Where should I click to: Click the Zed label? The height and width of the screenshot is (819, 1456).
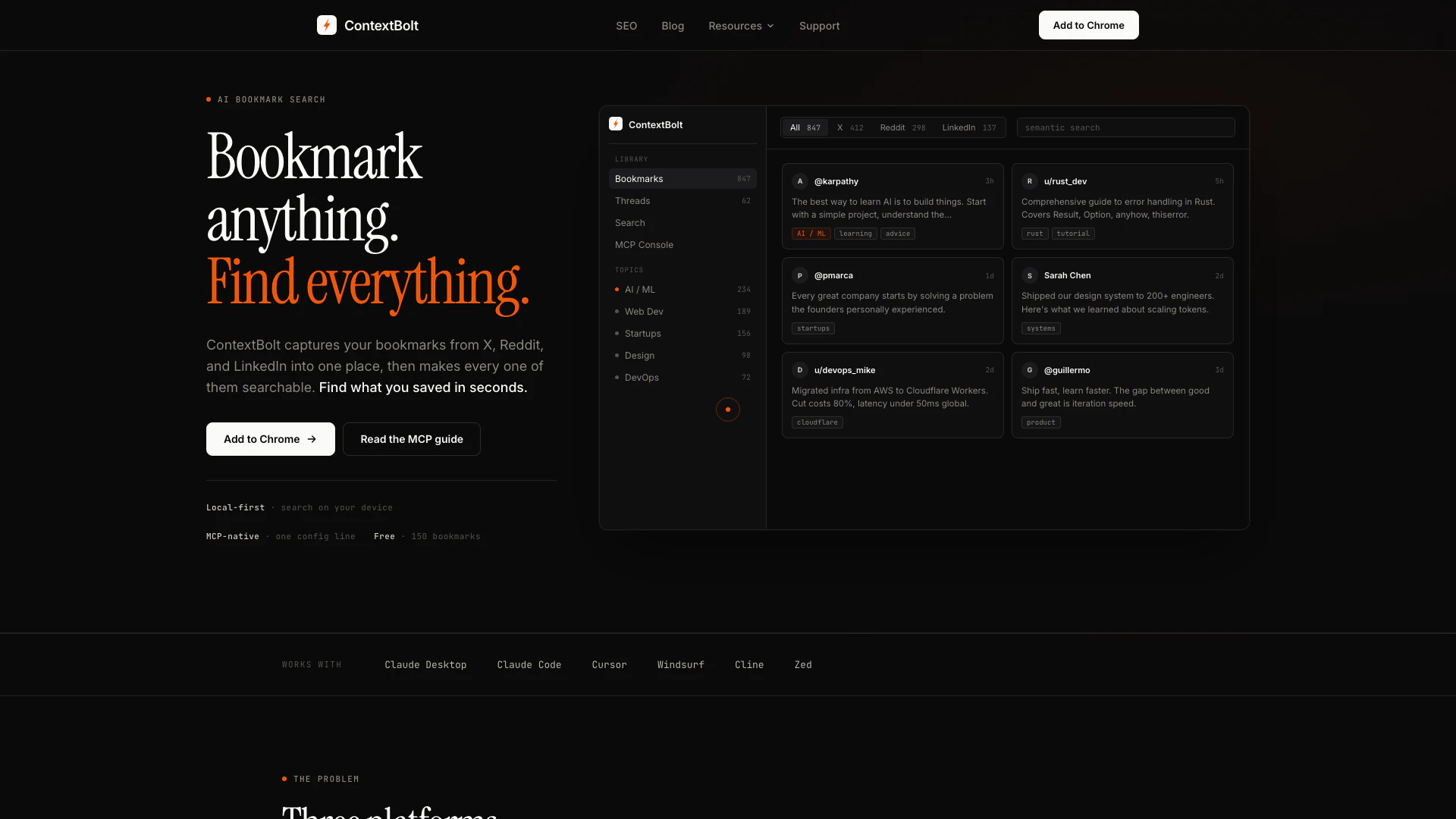click(x=803, y=665)
